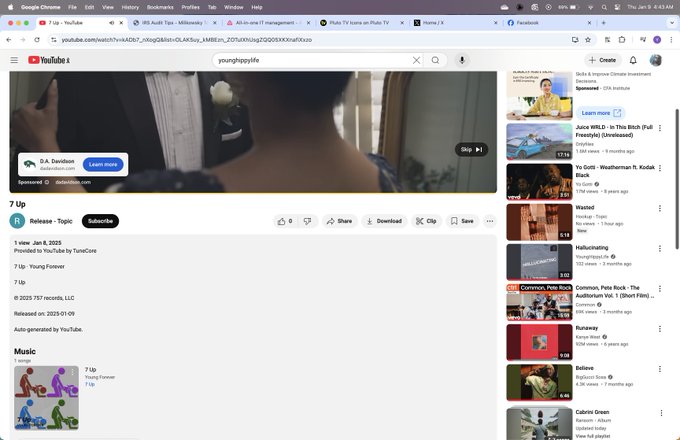Open Chrome tab search dropdown arrow
Screen dimensions: 680x440
[x=672, y=23]
